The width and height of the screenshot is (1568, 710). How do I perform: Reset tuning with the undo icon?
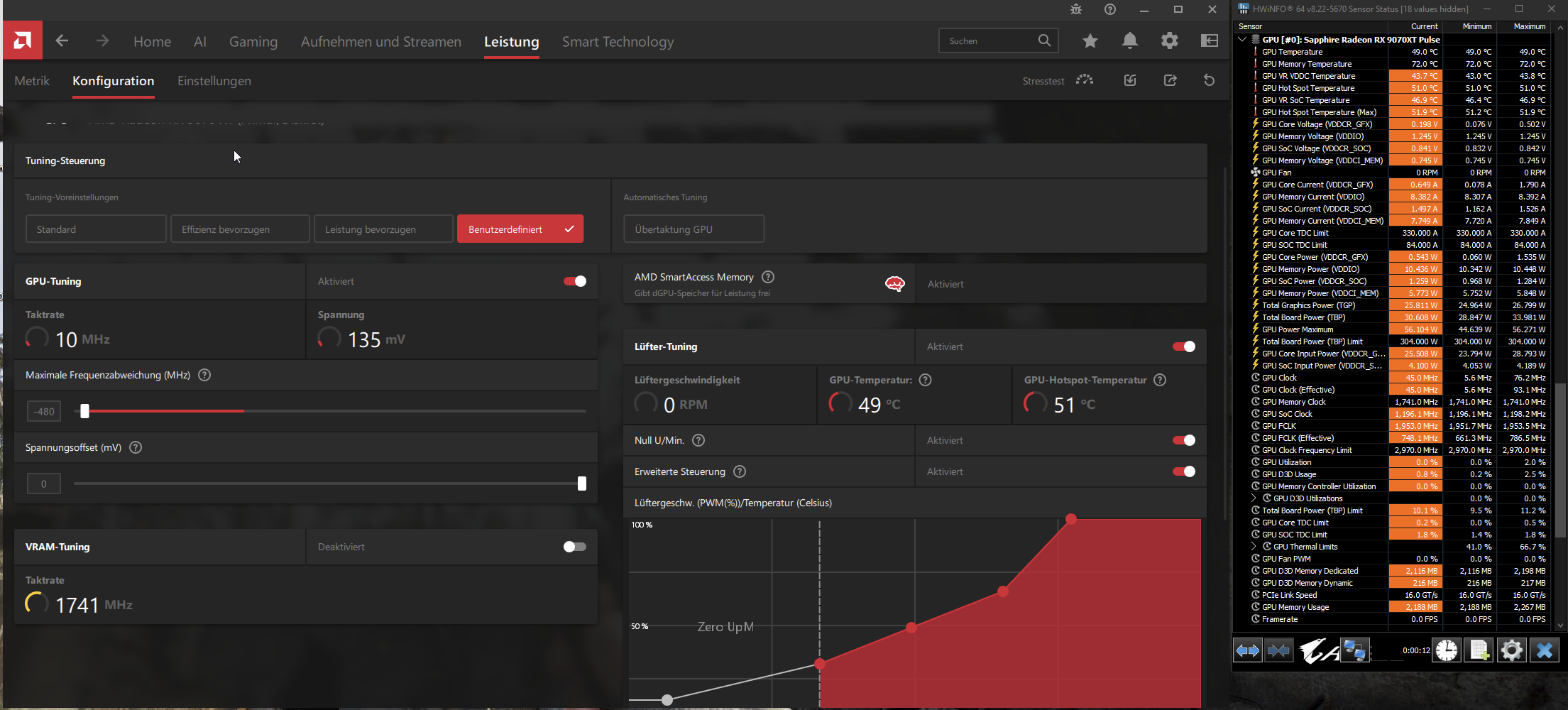[1210, 80]
